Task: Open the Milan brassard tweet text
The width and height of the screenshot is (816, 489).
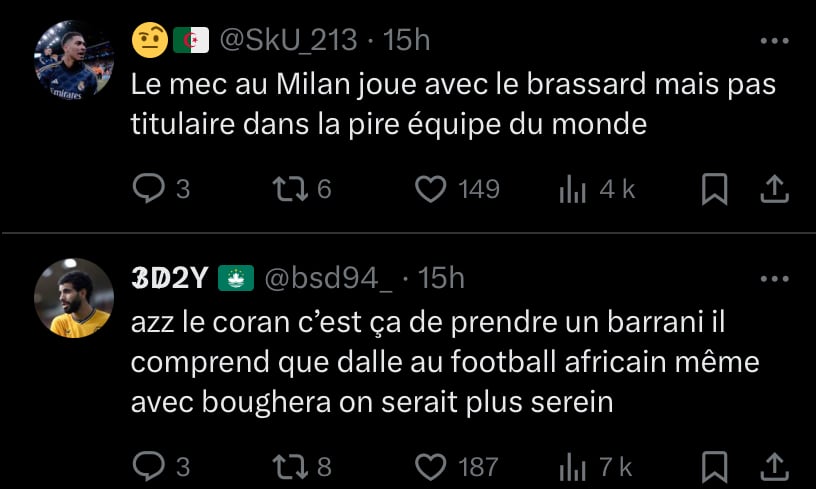Action: 452,105
